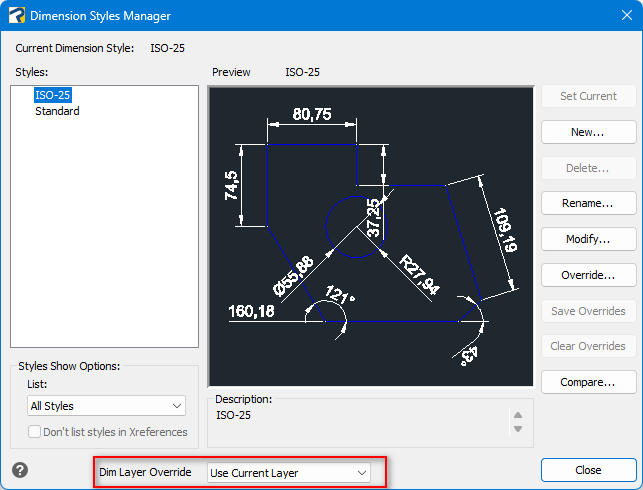Click the Rename button
643x490 pixels.
tap(588, 203)
